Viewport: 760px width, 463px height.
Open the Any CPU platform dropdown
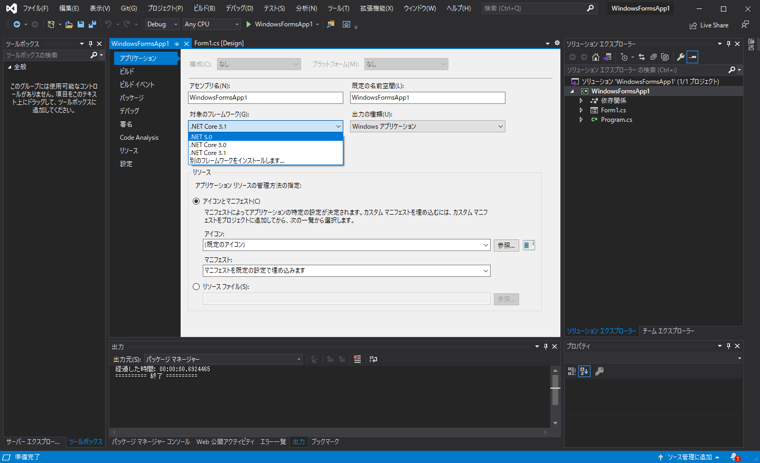(211, 24)
